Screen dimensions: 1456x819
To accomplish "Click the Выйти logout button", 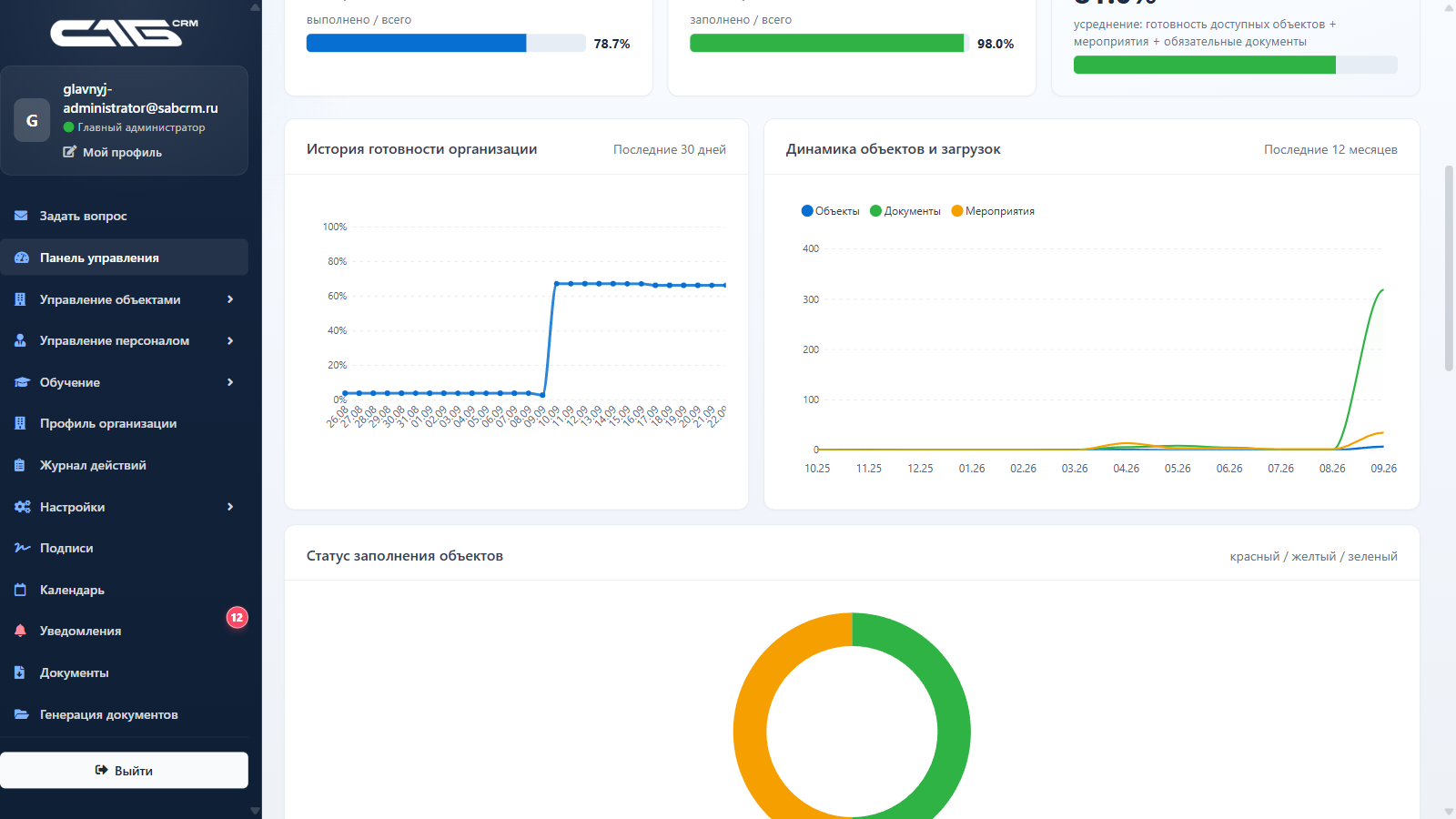I will point(124,770).
